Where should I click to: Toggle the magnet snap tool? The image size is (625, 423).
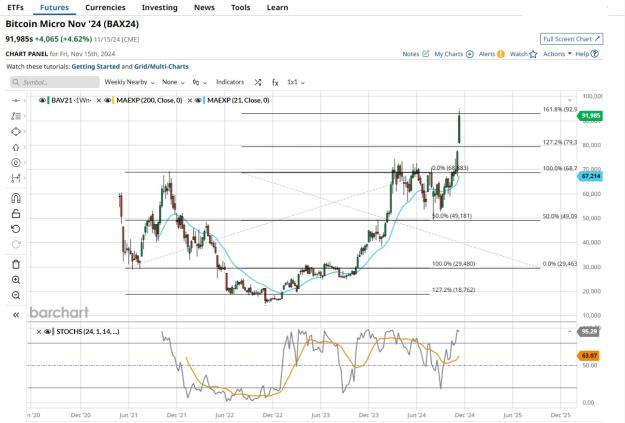(16, 198)
